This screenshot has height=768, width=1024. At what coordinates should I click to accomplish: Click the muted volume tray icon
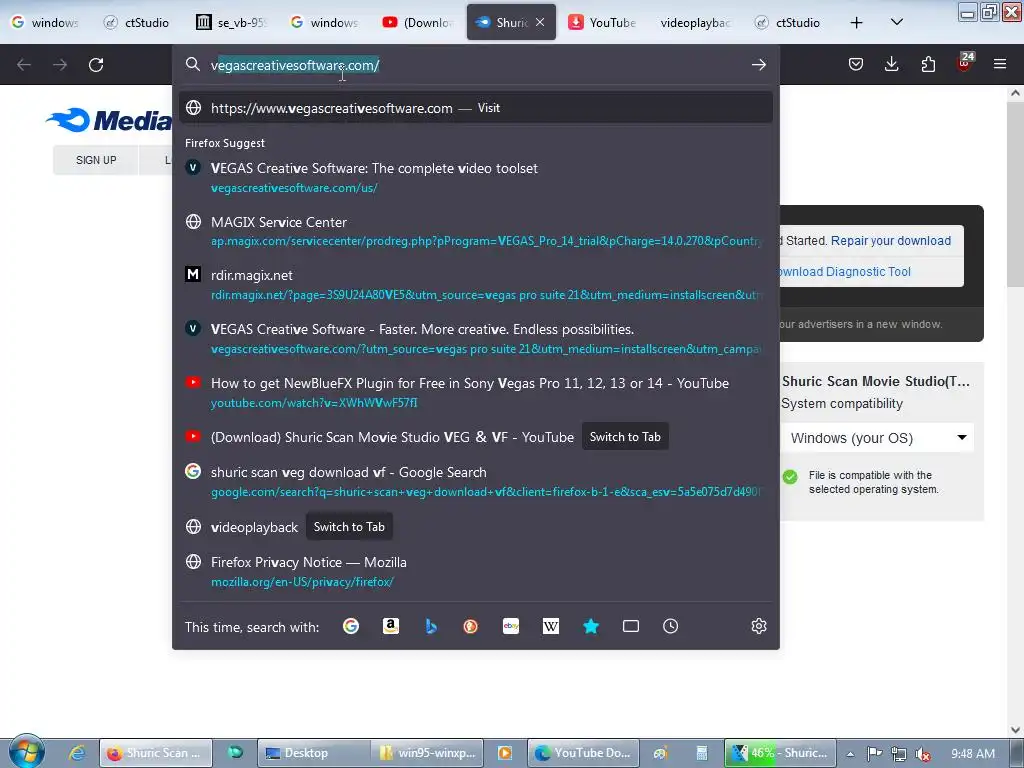click(923, 754)
